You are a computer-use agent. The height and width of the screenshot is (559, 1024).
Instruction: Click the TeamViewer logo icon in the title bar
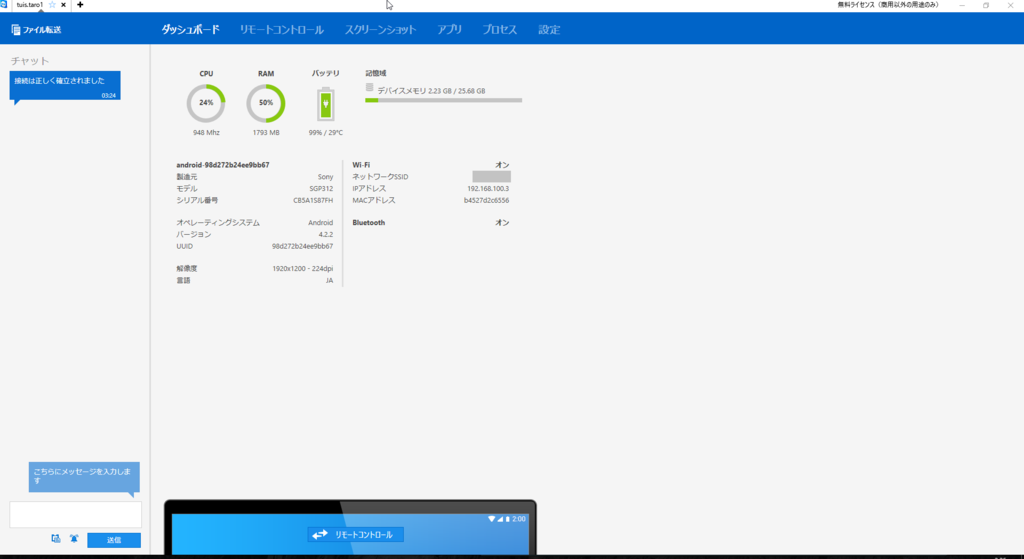point(4,5)
